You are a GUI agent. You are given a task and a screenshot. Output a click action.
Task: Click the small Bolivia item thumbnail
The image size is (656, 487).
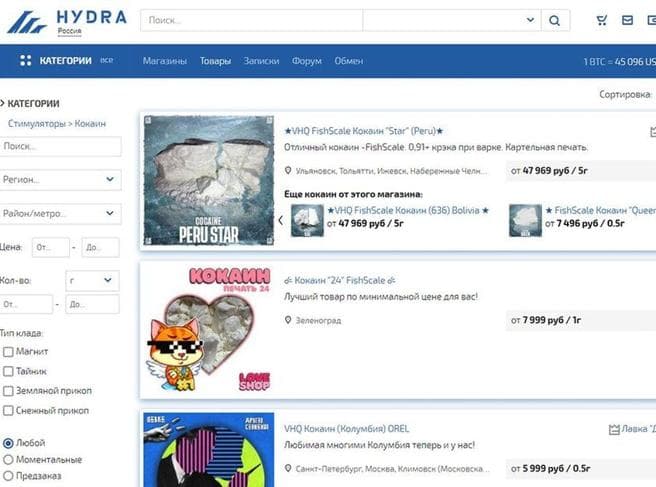point(307,220)
